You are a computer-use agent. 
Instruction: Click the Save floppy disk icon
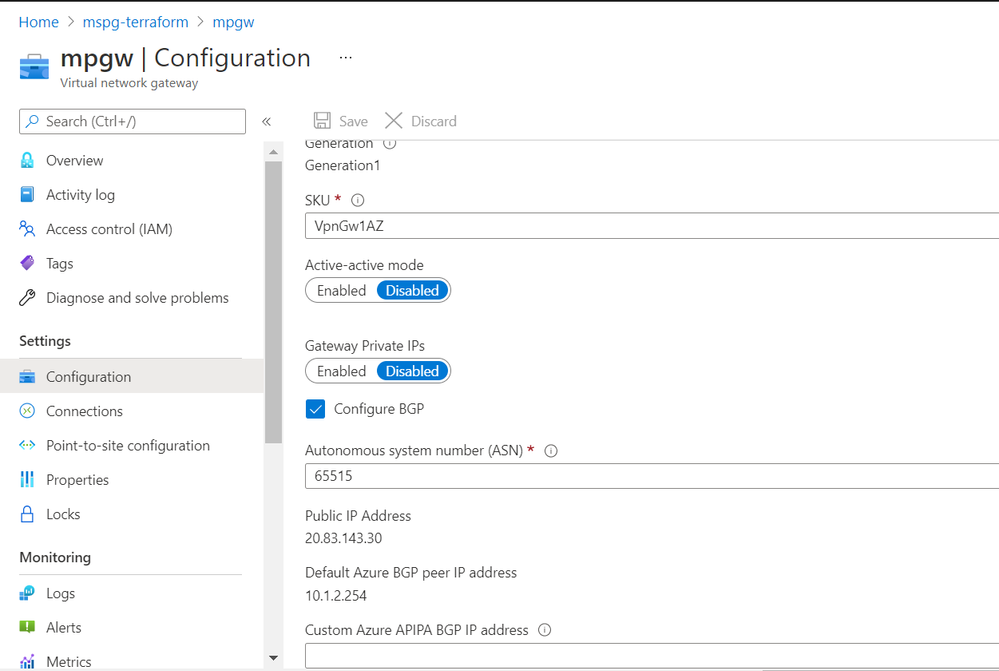click(322, 121)
